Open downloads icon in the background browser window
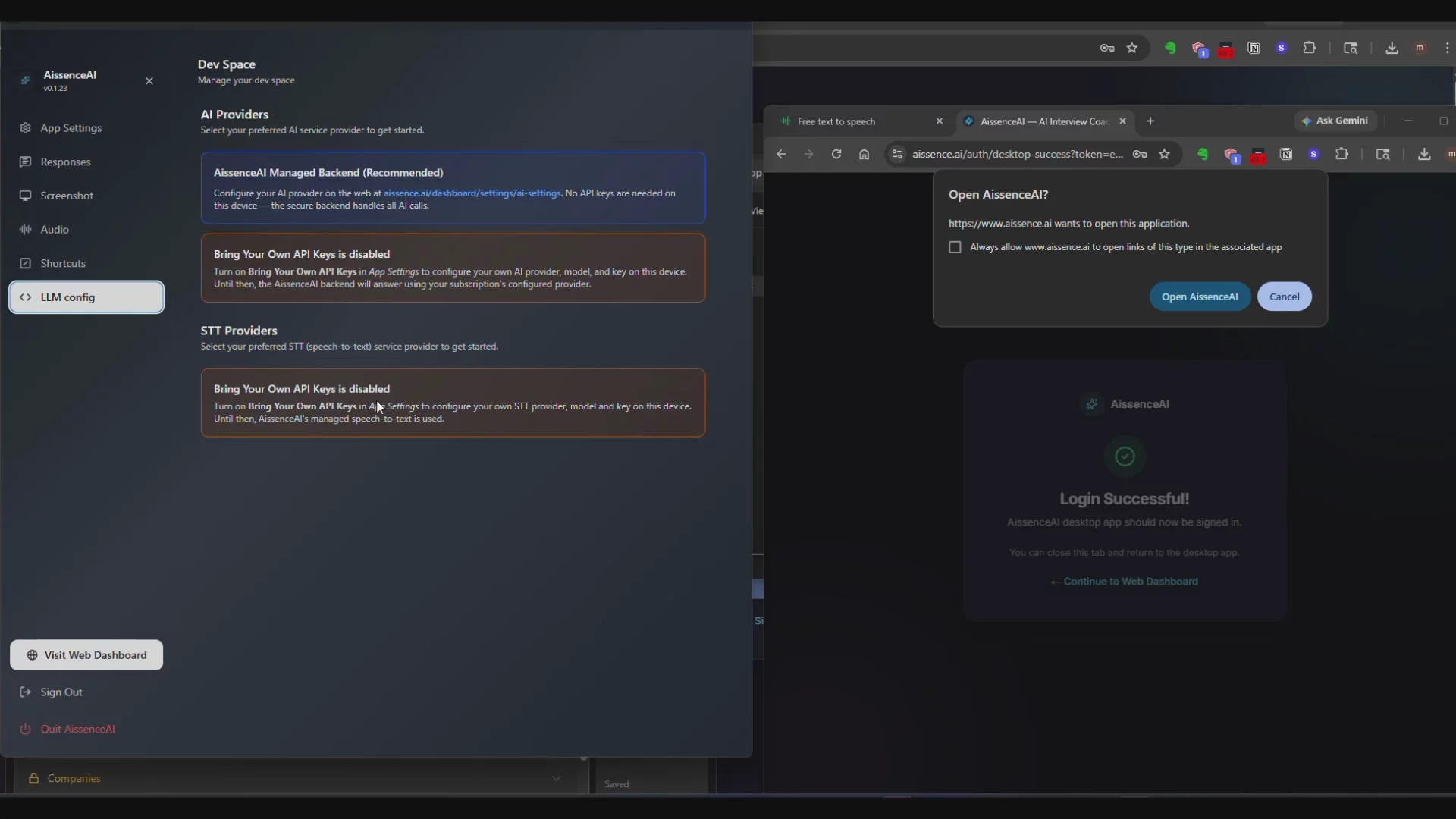The width and height of the screenshot is (1456, 819). [1392, 49]
